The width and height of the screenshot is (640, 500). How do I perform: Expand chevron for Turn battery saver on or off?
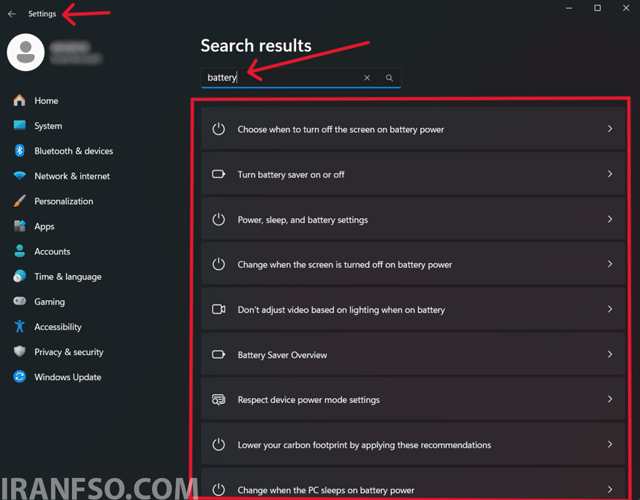610,174
